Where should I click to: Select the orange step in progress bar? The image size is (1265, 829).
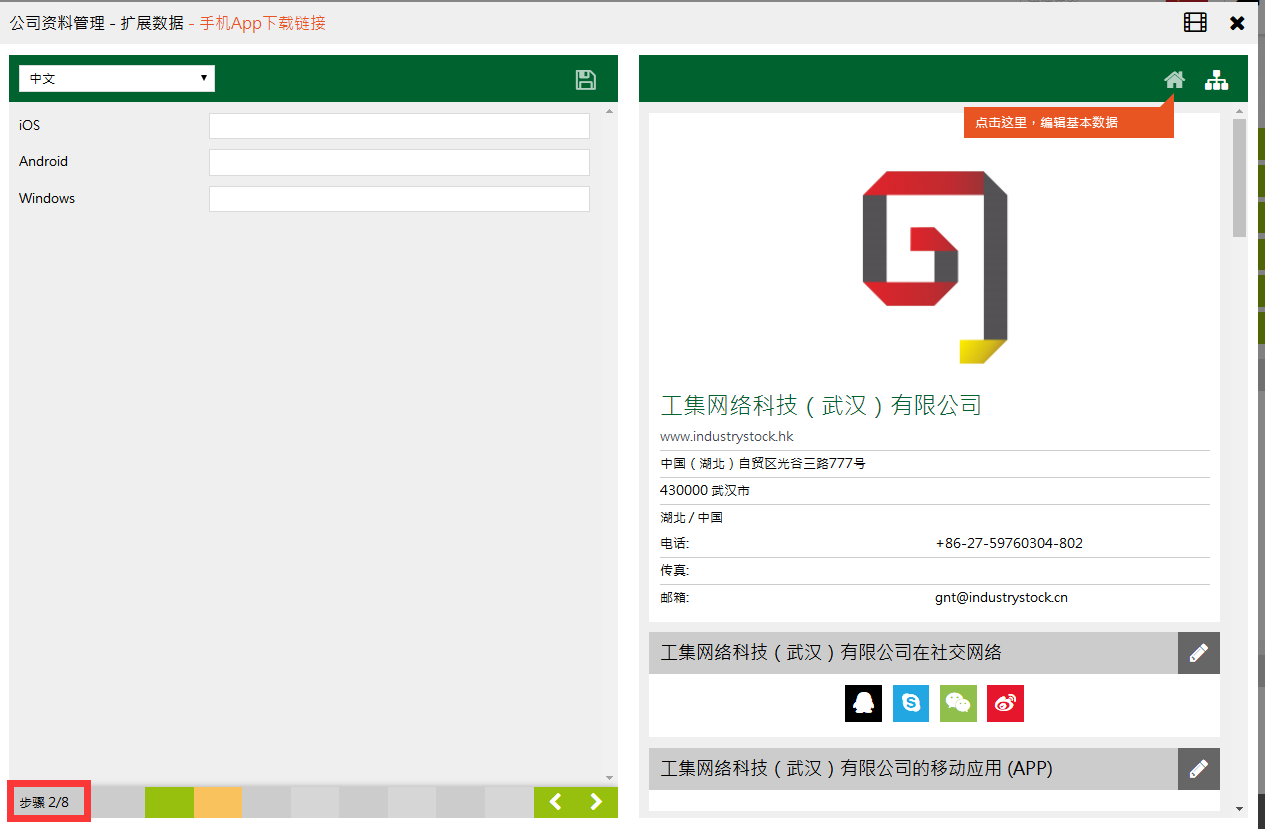217,802
